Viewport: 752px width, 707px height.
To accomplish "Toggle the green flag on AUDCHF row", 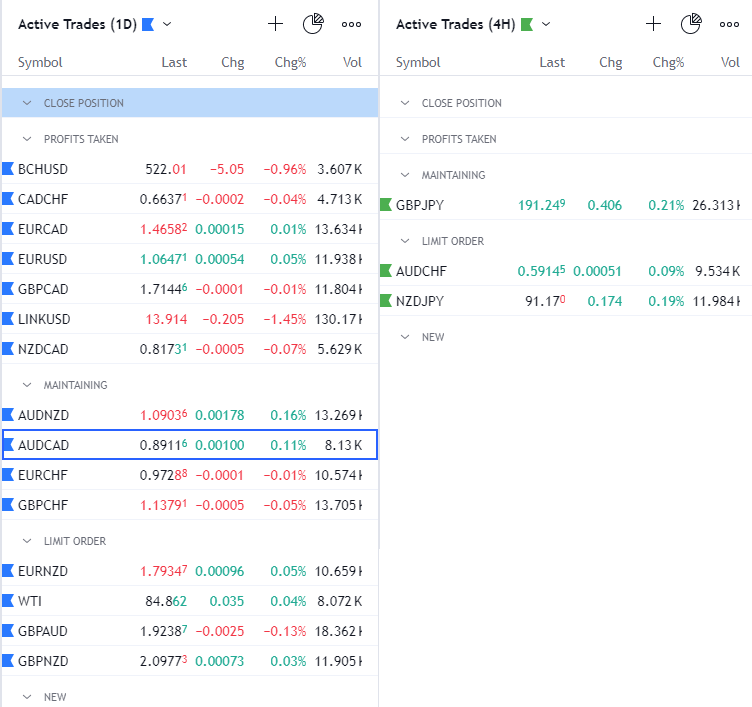I will [386, 271].
